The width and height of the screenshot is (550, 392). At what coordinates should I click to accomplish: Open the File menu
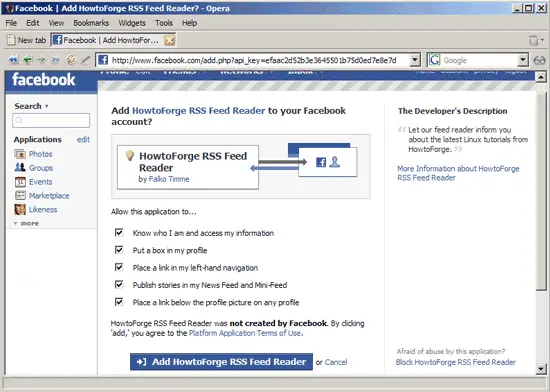point(11,23)
